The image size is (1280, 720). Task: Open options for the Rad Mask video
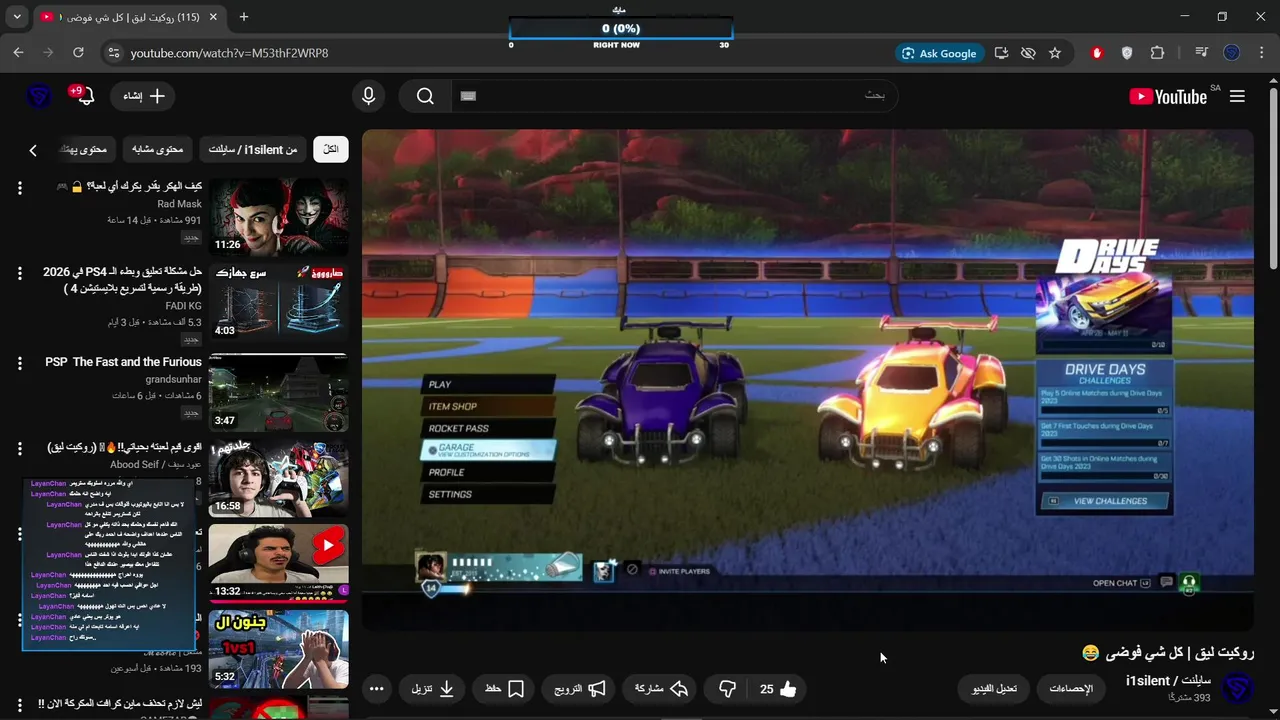click(x=19, y=187)
